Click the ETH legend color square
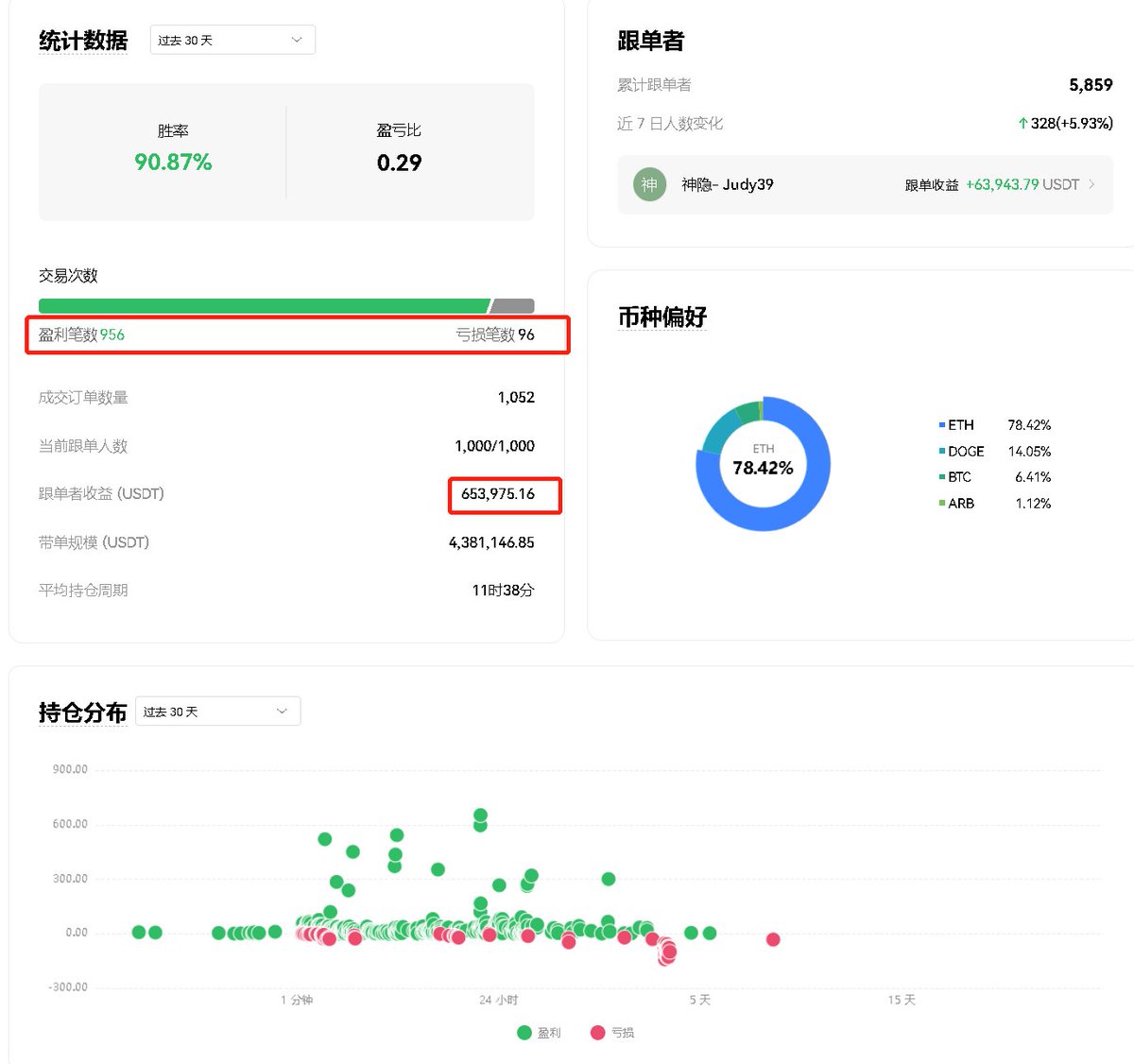This screenshot has height=1064, width=1134. 942,425
